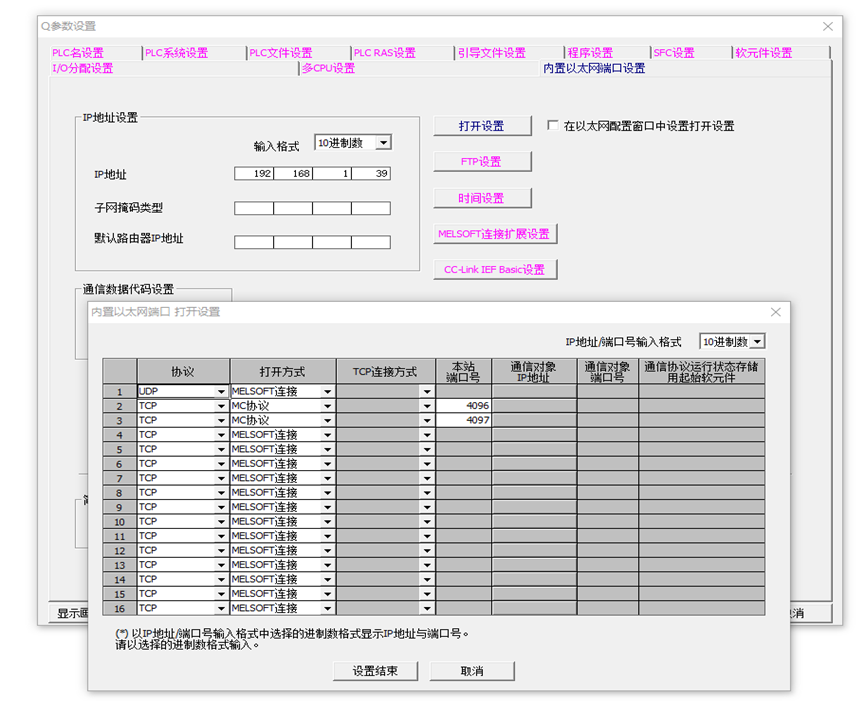Open the 输入格式 dropdown showing 10进制数

point(383,142)
